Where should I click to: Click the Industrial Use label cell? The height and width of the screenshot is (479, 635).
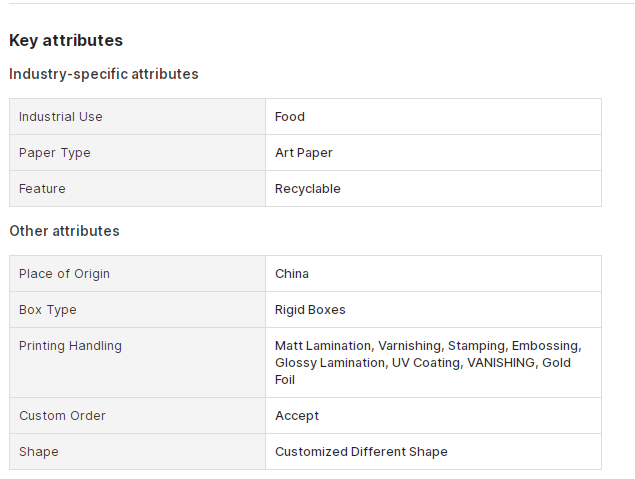pyautogui.click(x=138, y=117)
